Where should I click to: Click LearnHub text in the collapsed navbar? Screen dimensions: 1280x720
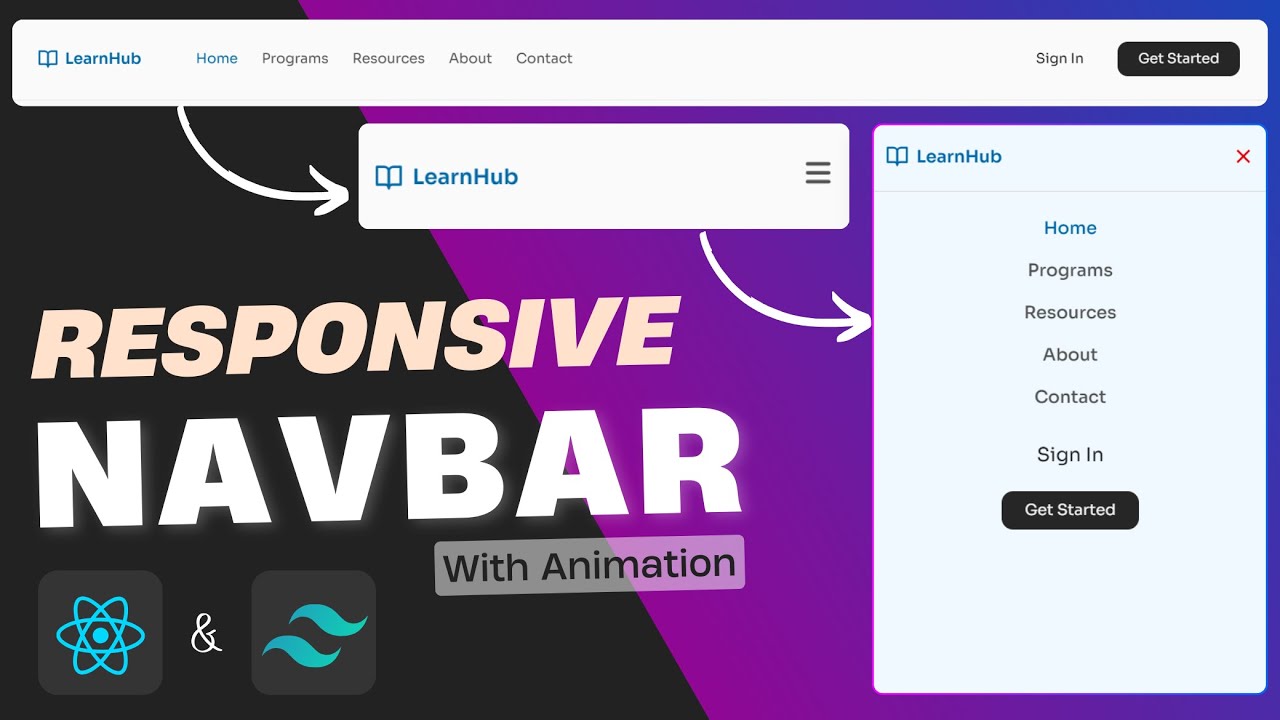[465, 177]
